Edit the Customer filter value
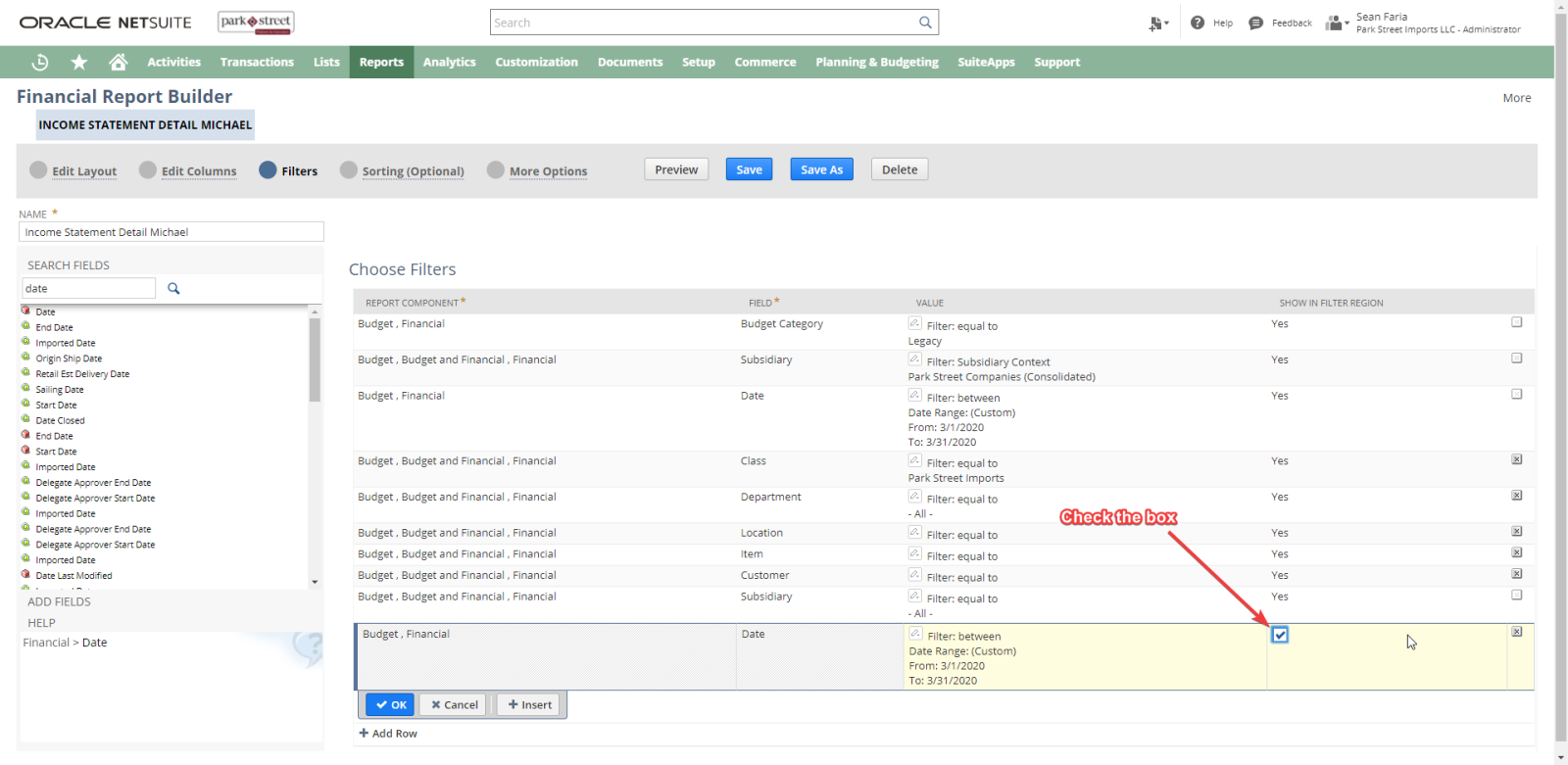Image resolution: width=1568 pixels, height=765 pixels. point(914,575)
